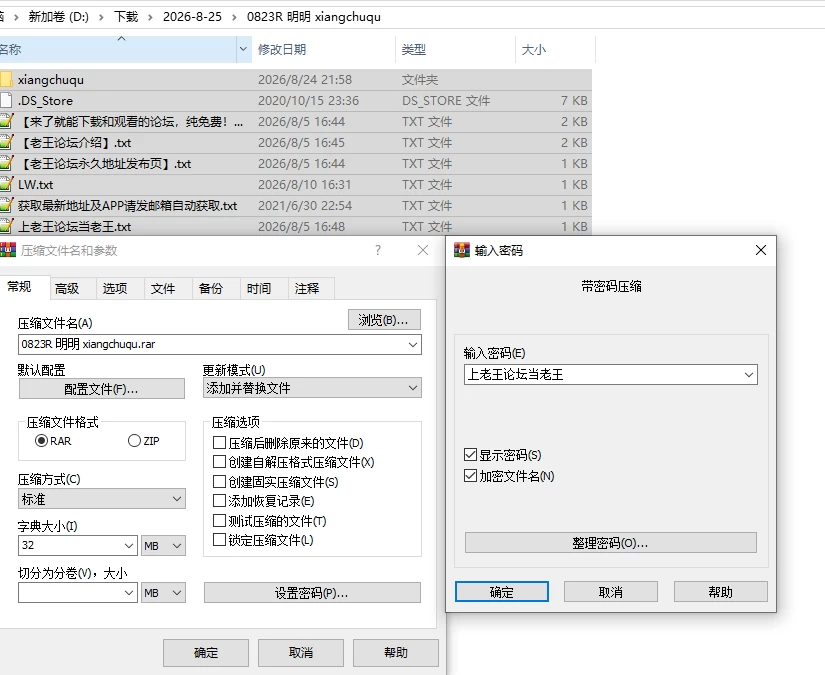Switch to the 时间 tab

(x=258, y=288)
